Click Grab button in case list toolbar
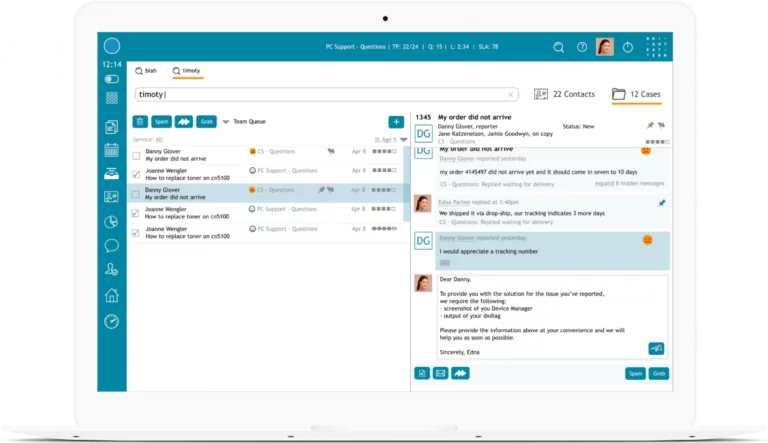The width and height of the screenshot is (768, 443). point(207,122)
